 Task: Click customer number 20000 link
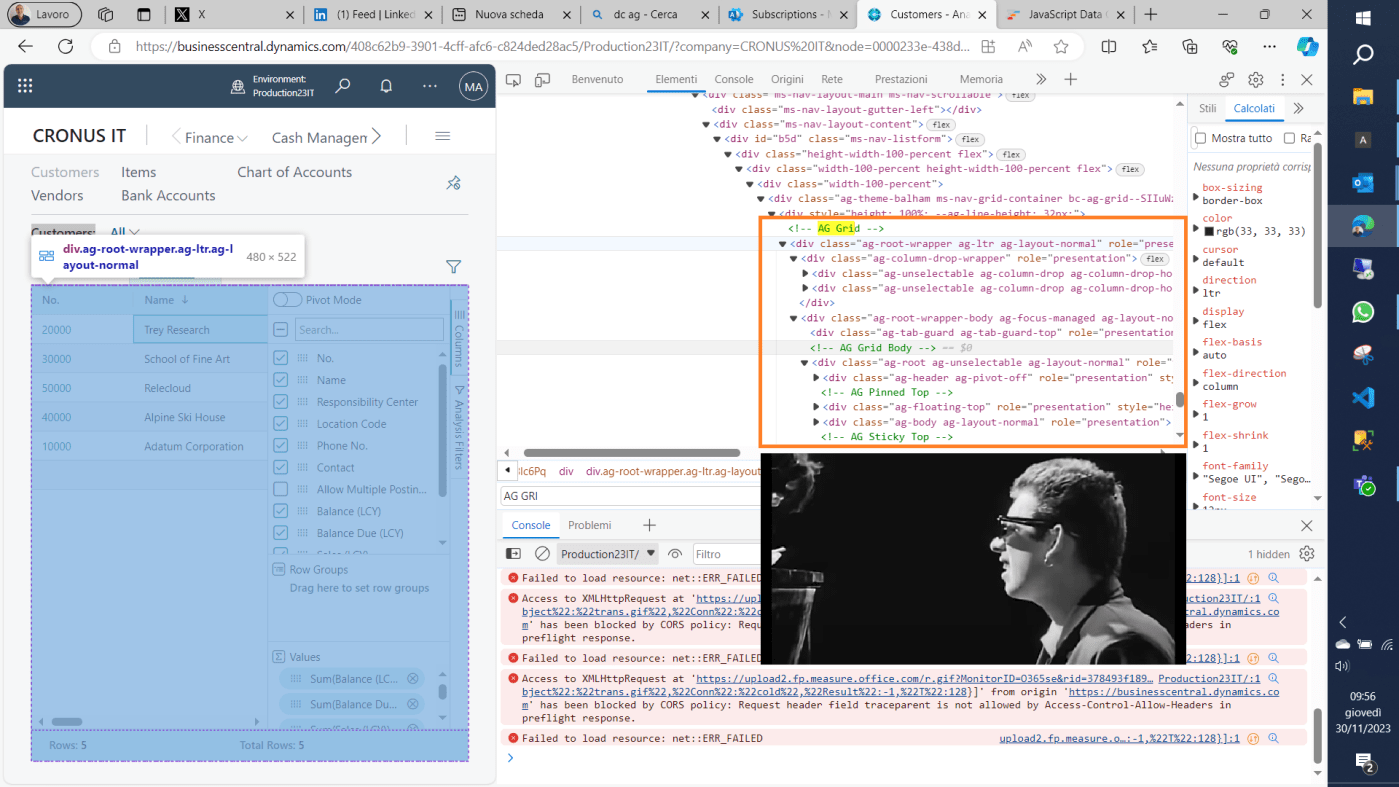[56, 330]
